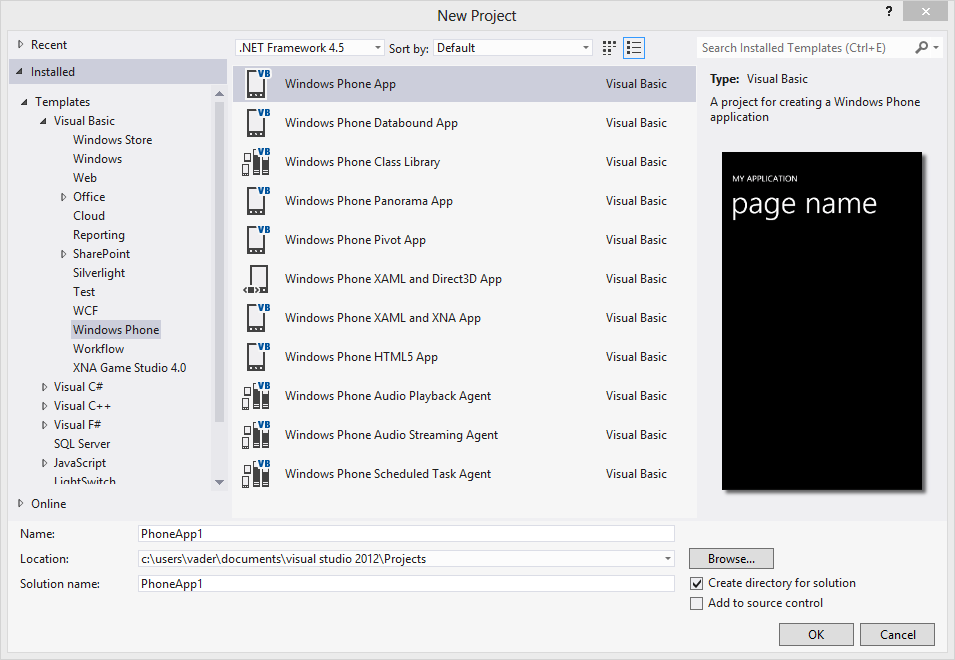
Task: Expand the SharePoint node
Action: tap(63, 254)
